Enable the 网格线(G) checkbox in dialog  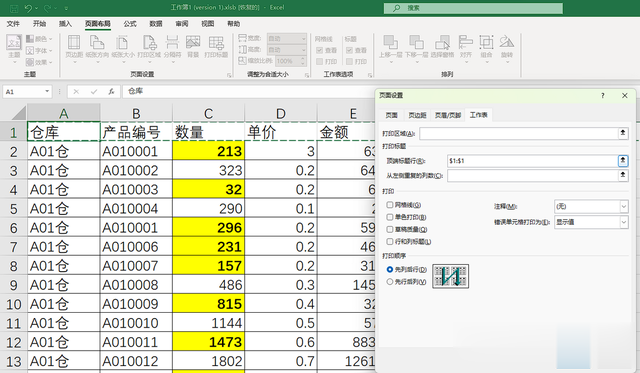[x=390, y=205]
